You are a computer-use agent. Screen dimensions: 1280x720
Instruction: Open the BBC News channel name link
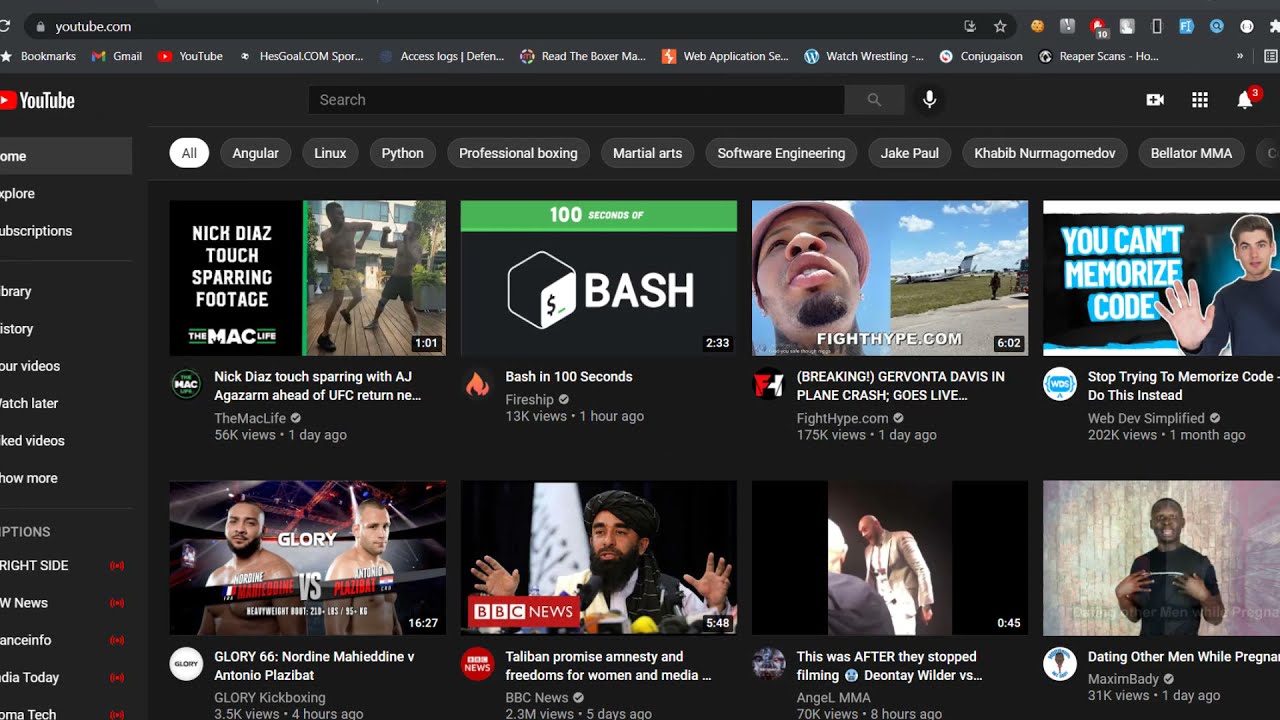[536, 698]
